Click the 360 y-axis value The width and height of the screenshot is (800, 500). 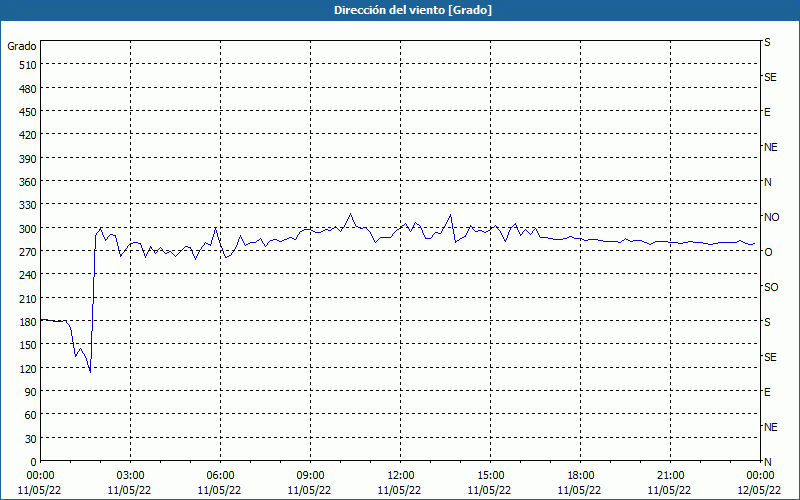[x=28, y=182]
